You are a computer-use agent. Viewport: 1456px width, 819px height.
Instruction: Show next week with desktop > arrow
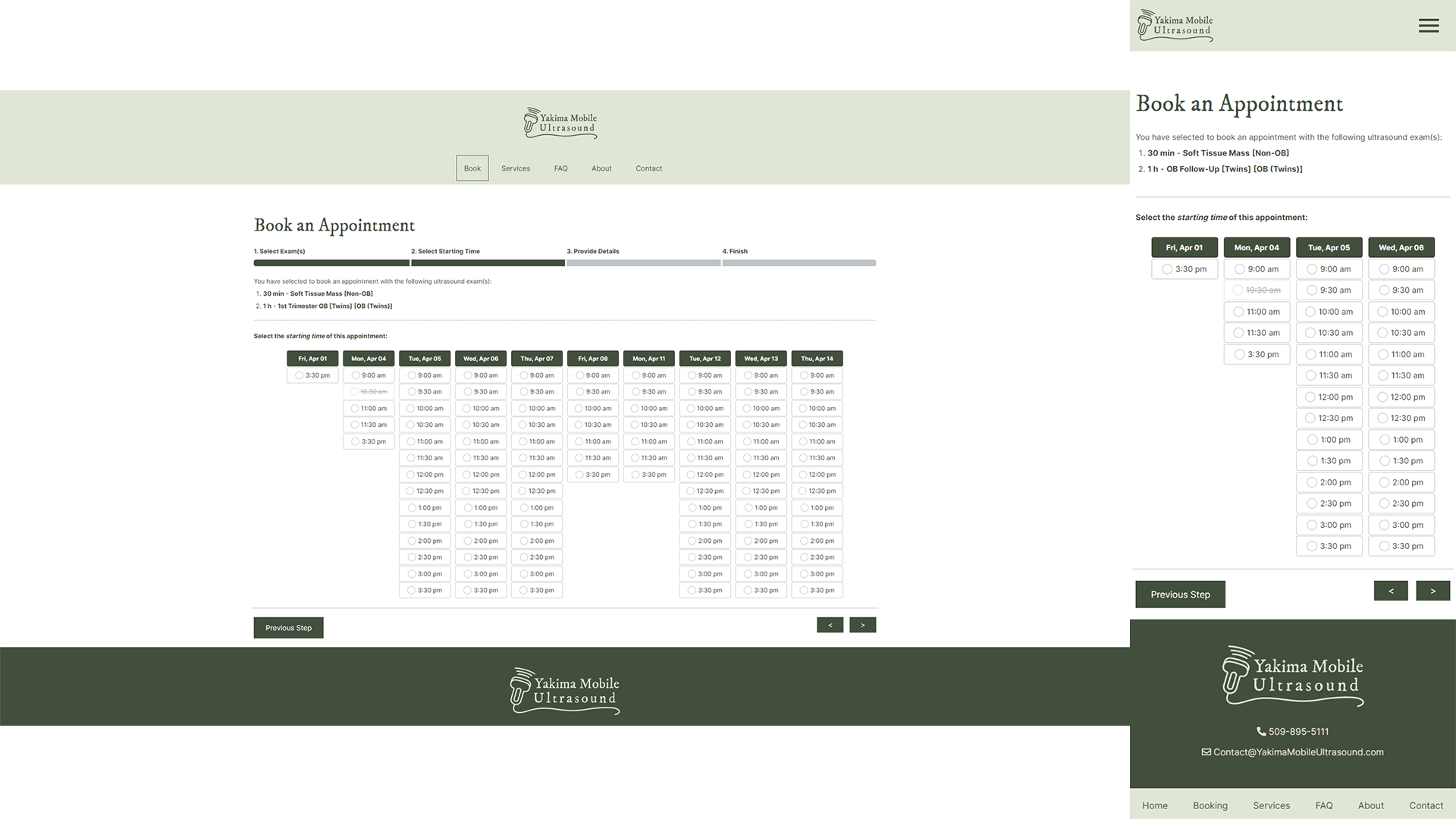pos(862,625)
